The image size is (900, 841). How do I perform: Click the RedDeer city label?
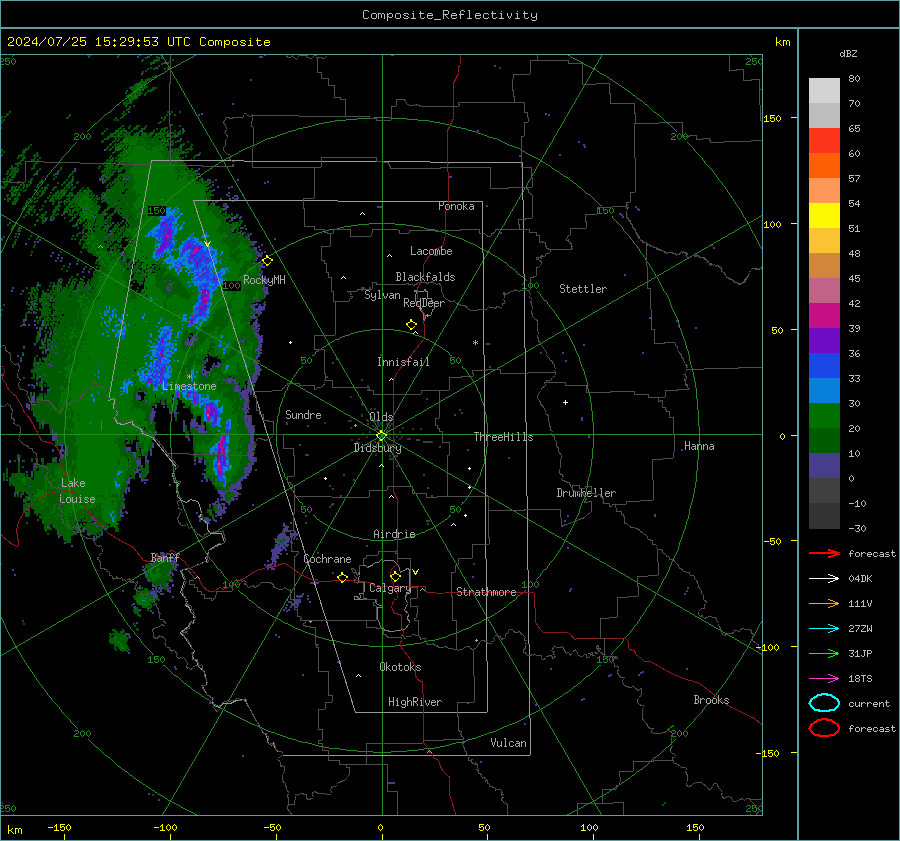point(424,303)
